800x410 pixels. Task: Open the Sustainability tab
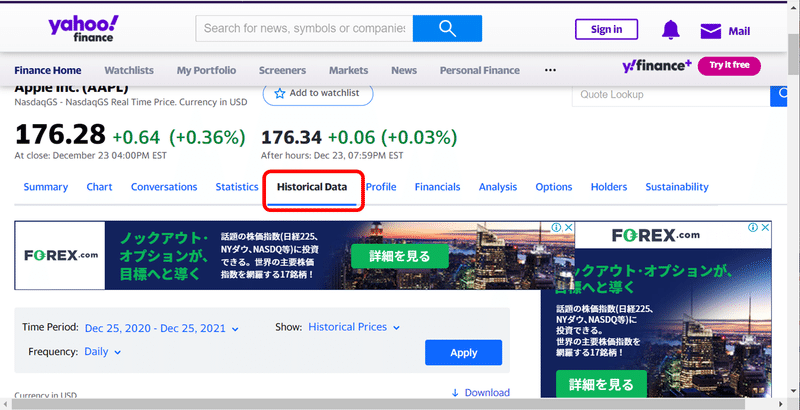point(677,187)
